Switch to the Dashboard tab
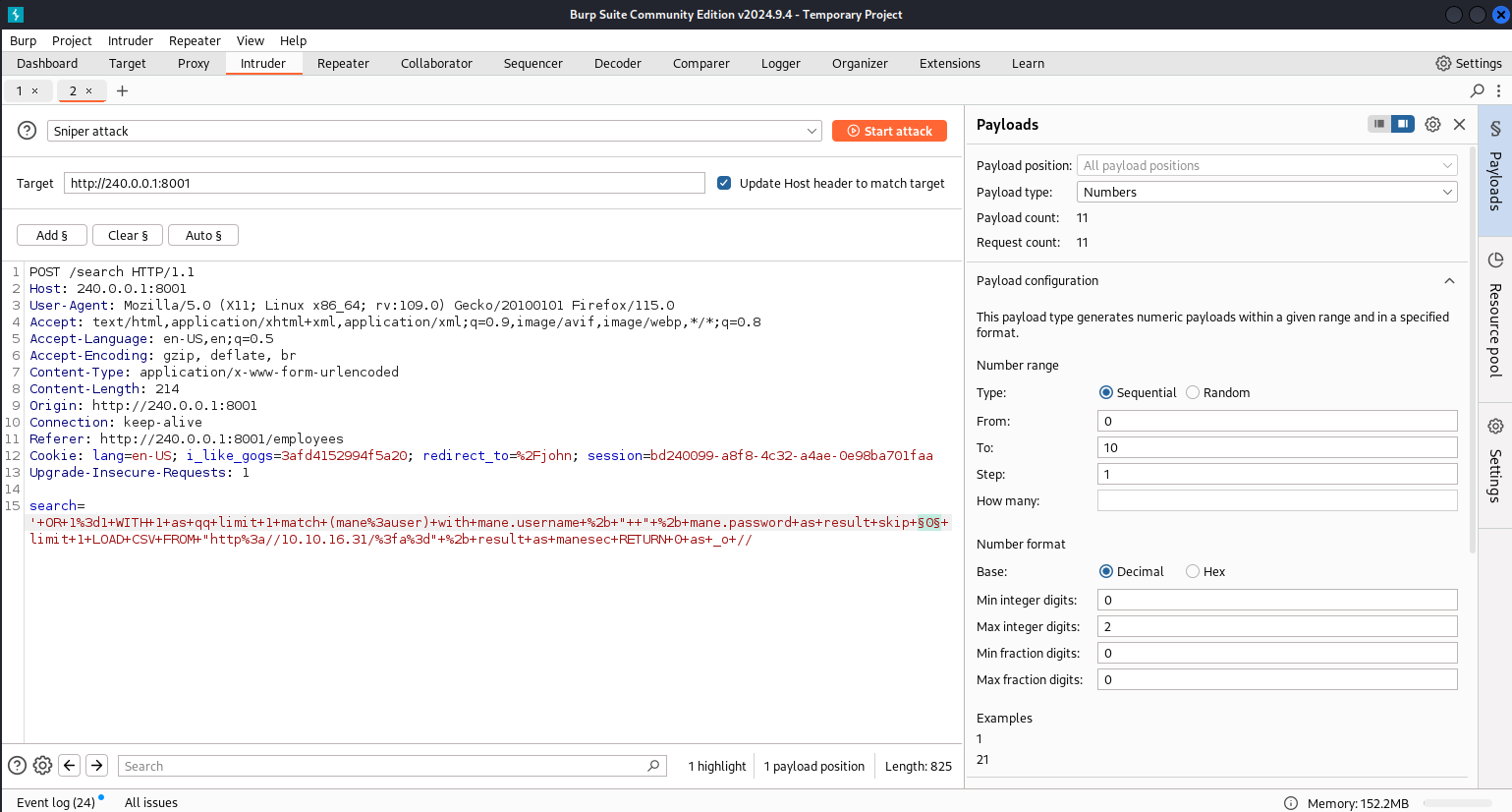The width and height of the screenshot is (1512, 812). click(x=47, y=63)
